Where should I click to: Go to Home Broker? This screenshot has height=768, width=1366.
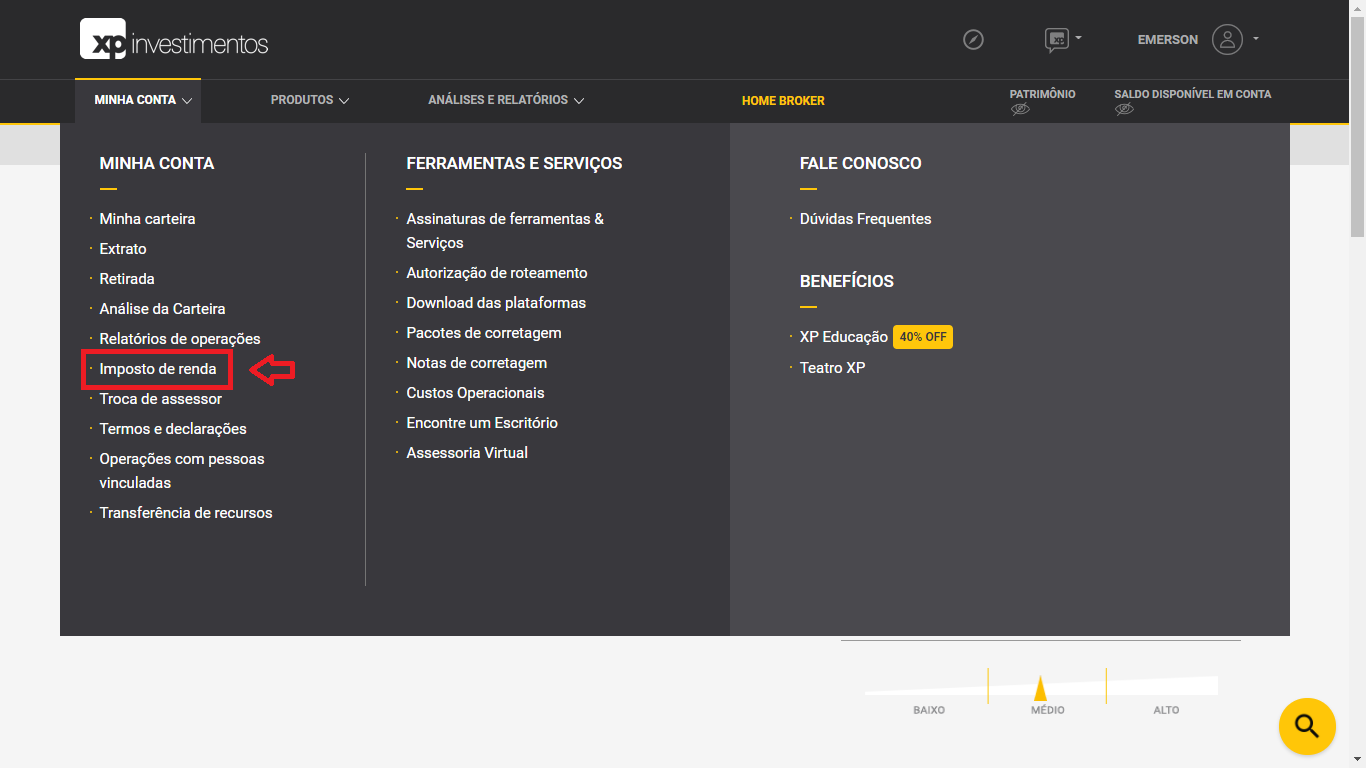pyautogui.click(x=783, y=101)
